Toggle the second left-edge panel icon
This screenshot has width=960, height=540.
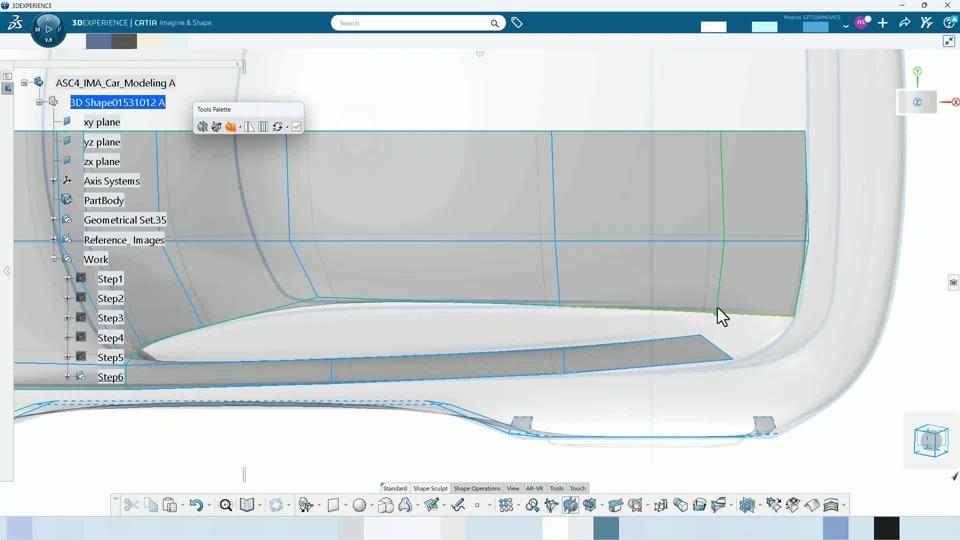tap(7, 89)
